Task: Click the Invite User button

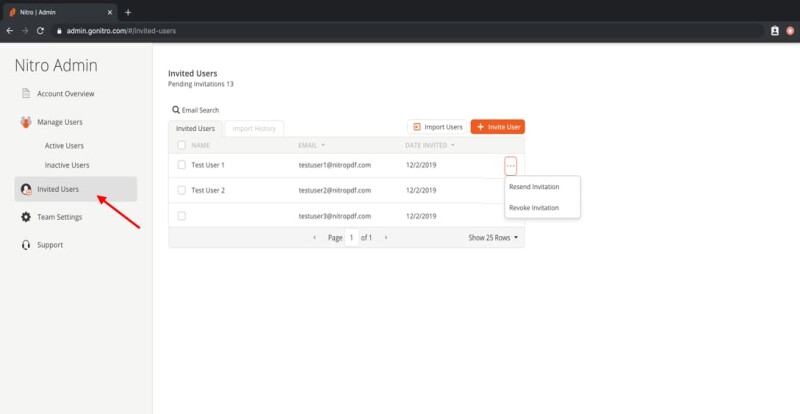Action: pyautogui.click(x=497, y=127)
